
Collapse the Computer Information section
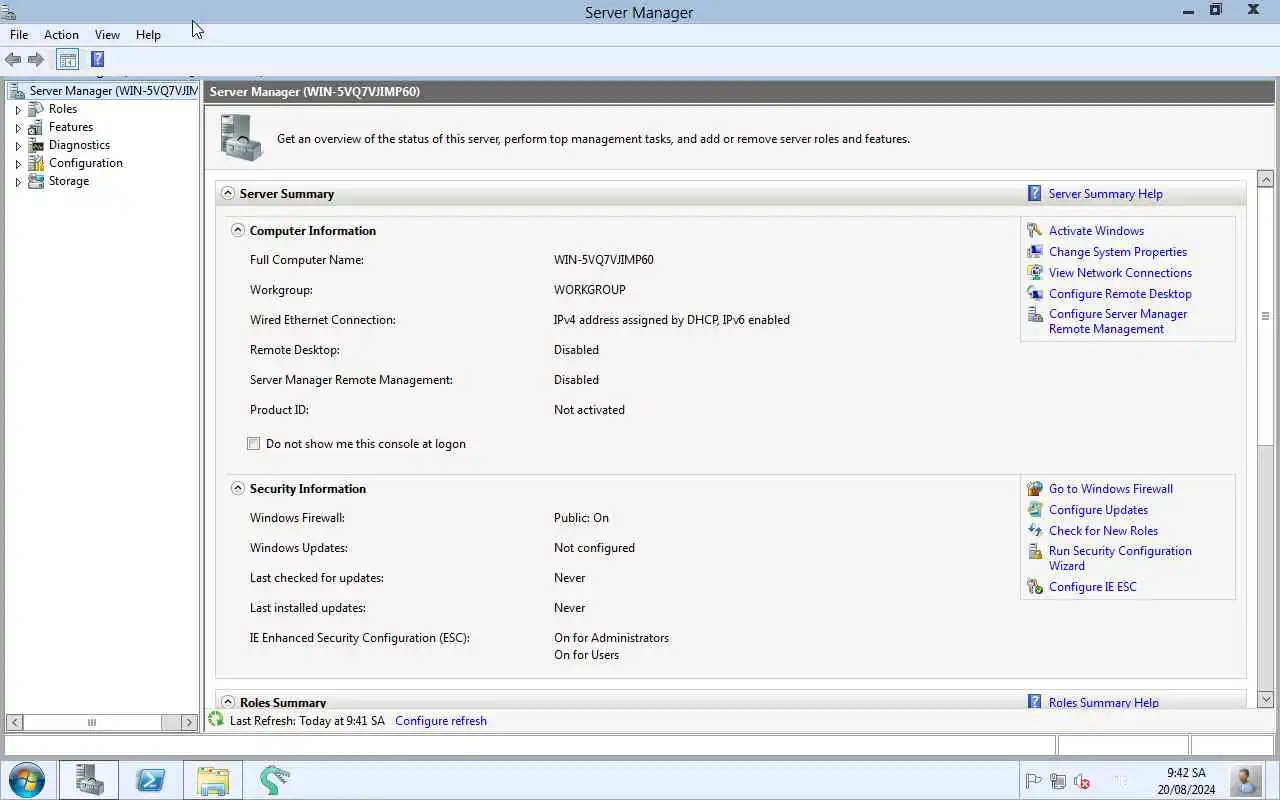(x=238, y=230)
